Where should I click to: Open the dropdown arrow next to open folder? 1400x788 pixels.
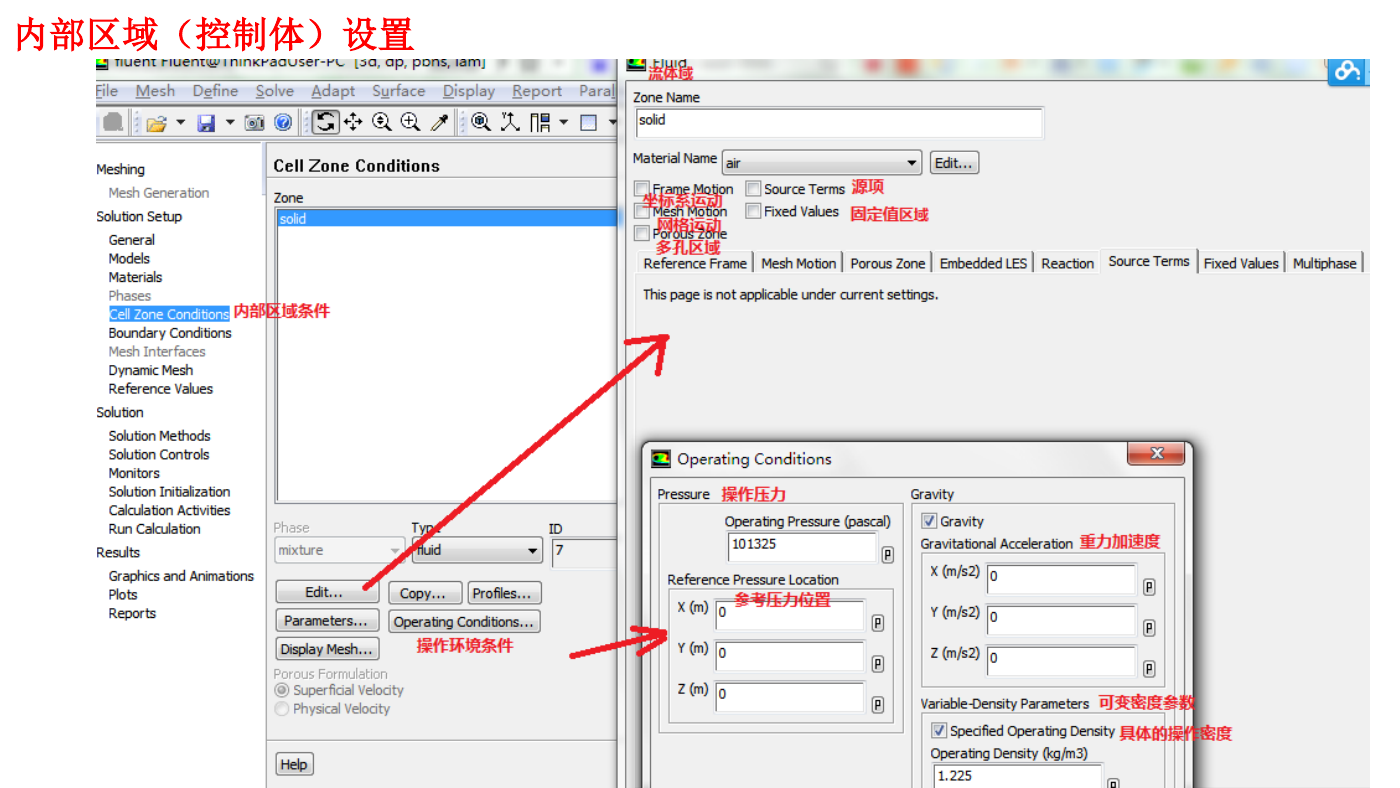pos(181,123)
